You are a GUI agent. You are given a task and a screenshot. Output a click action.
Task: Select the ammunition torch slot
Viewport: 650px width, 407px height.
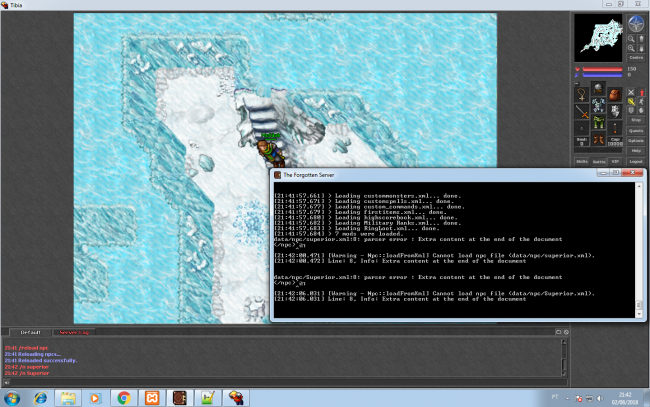click(615, 128)
